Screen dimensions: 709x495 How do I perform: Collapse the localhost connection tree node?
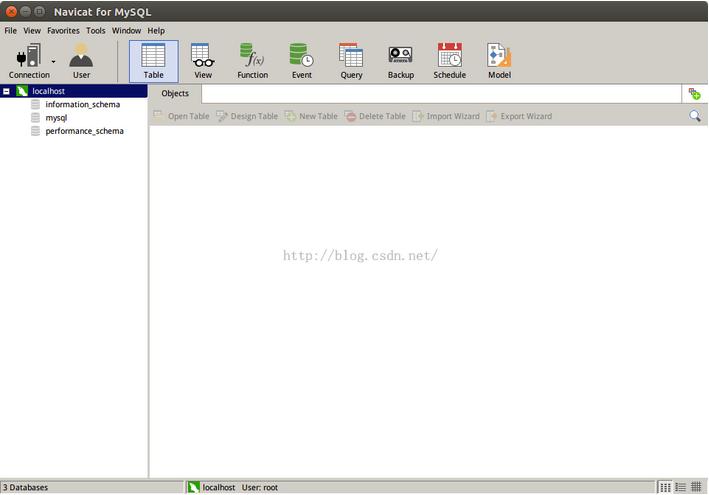(6, 91)
